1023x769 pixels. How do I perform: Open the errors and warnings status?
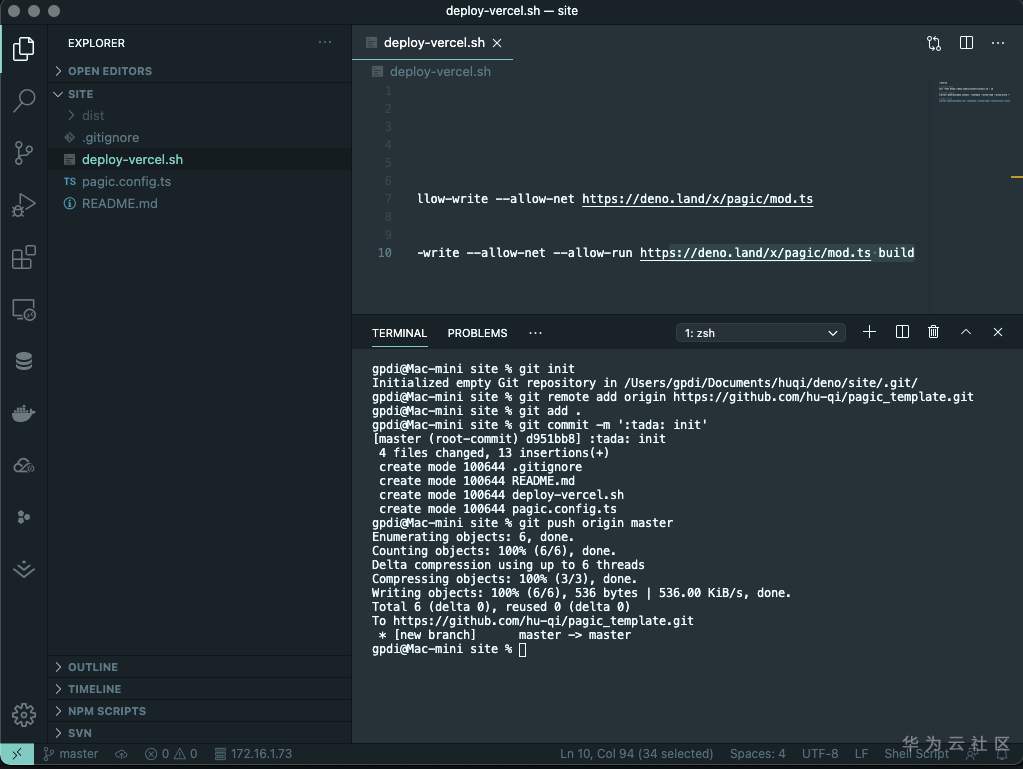tap(171, 753)
